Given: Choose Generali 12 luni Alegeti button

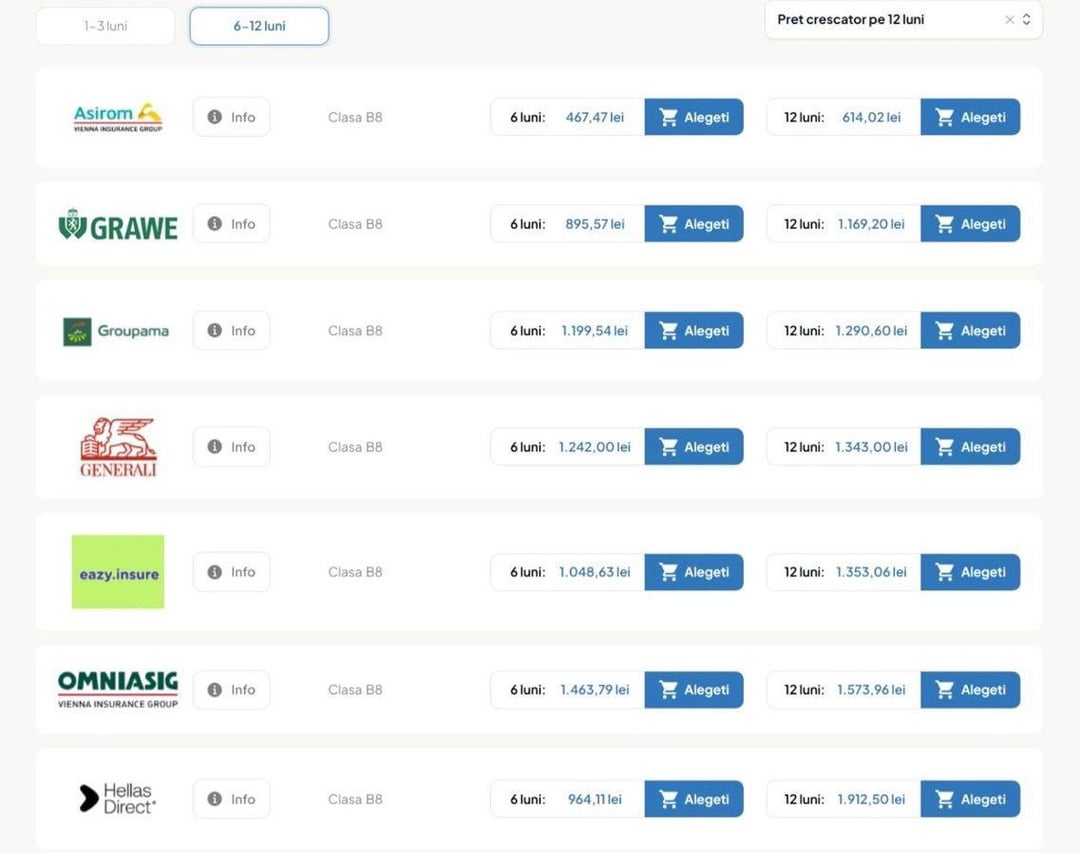Looking at the screenshot, I should (x=970, y=447).
